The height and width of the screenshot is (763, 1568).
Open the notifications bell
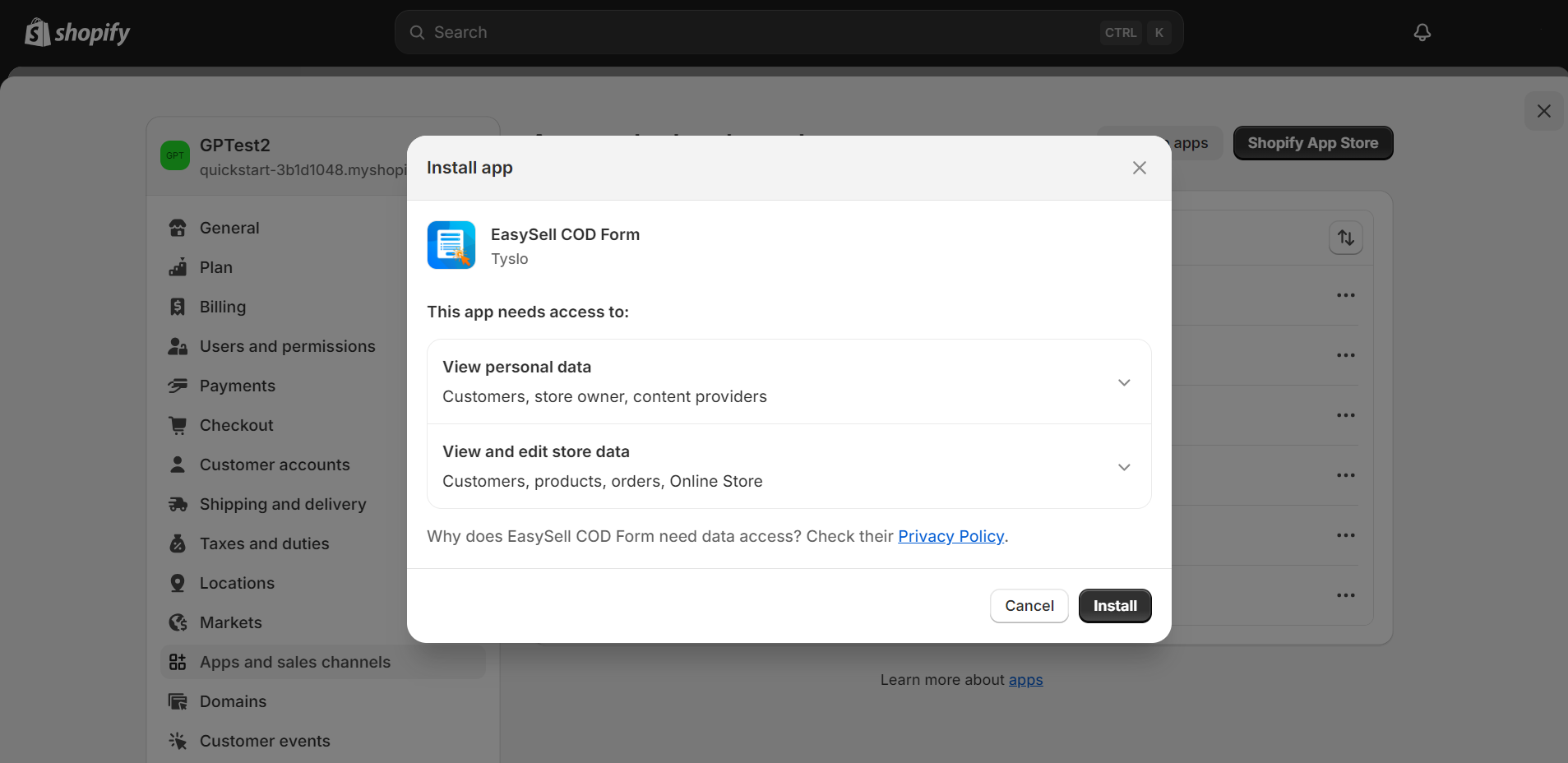pos(1422,33)
